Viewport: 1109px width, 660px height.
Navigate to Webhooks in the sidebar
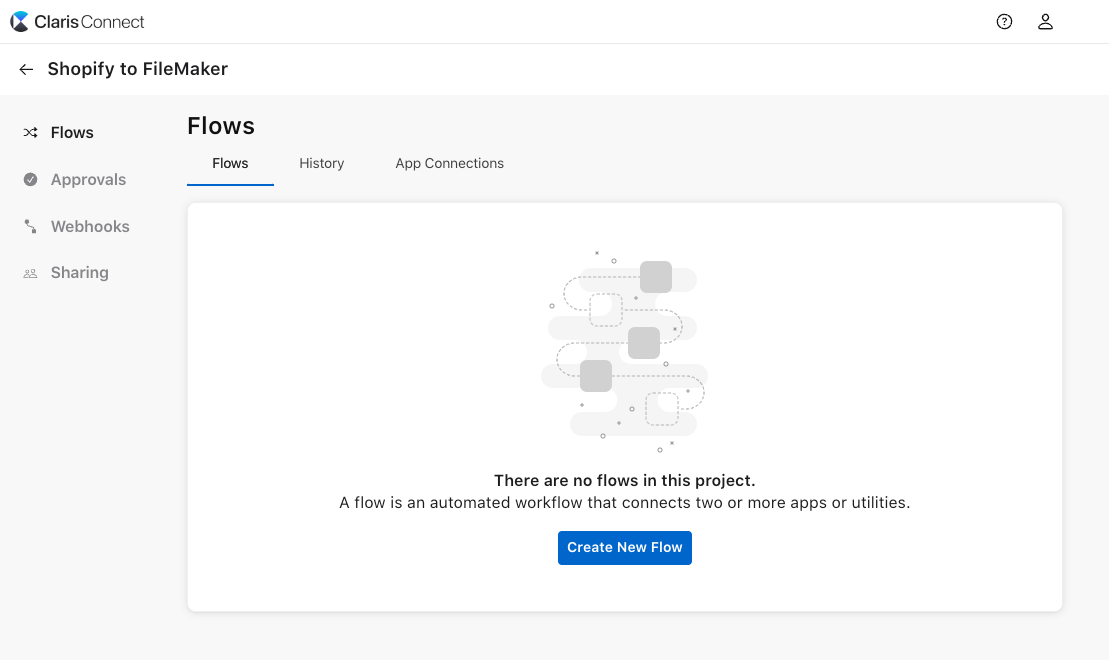90,226
